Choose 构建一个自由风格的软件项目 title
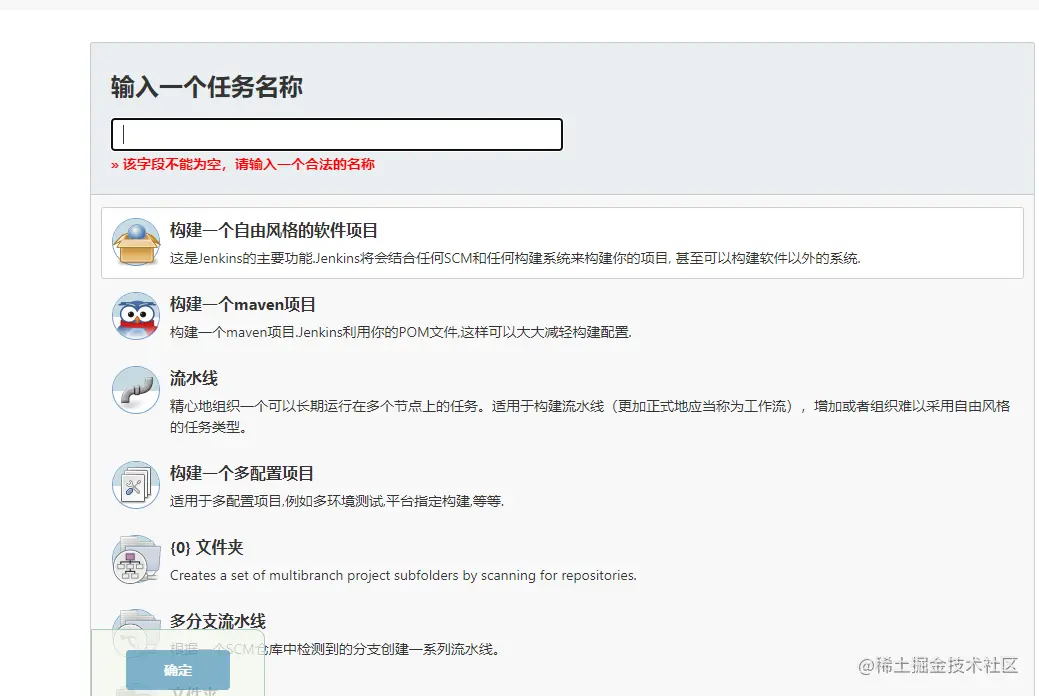1039x696 pixels. pyautogui.click(x=274, y=230)
